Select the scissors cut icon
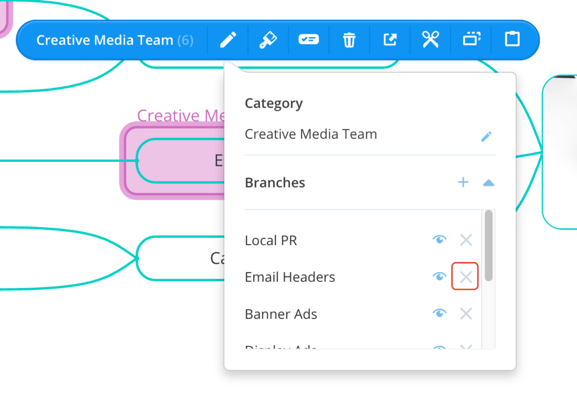577x393 pixels. (x=431, y=39)
